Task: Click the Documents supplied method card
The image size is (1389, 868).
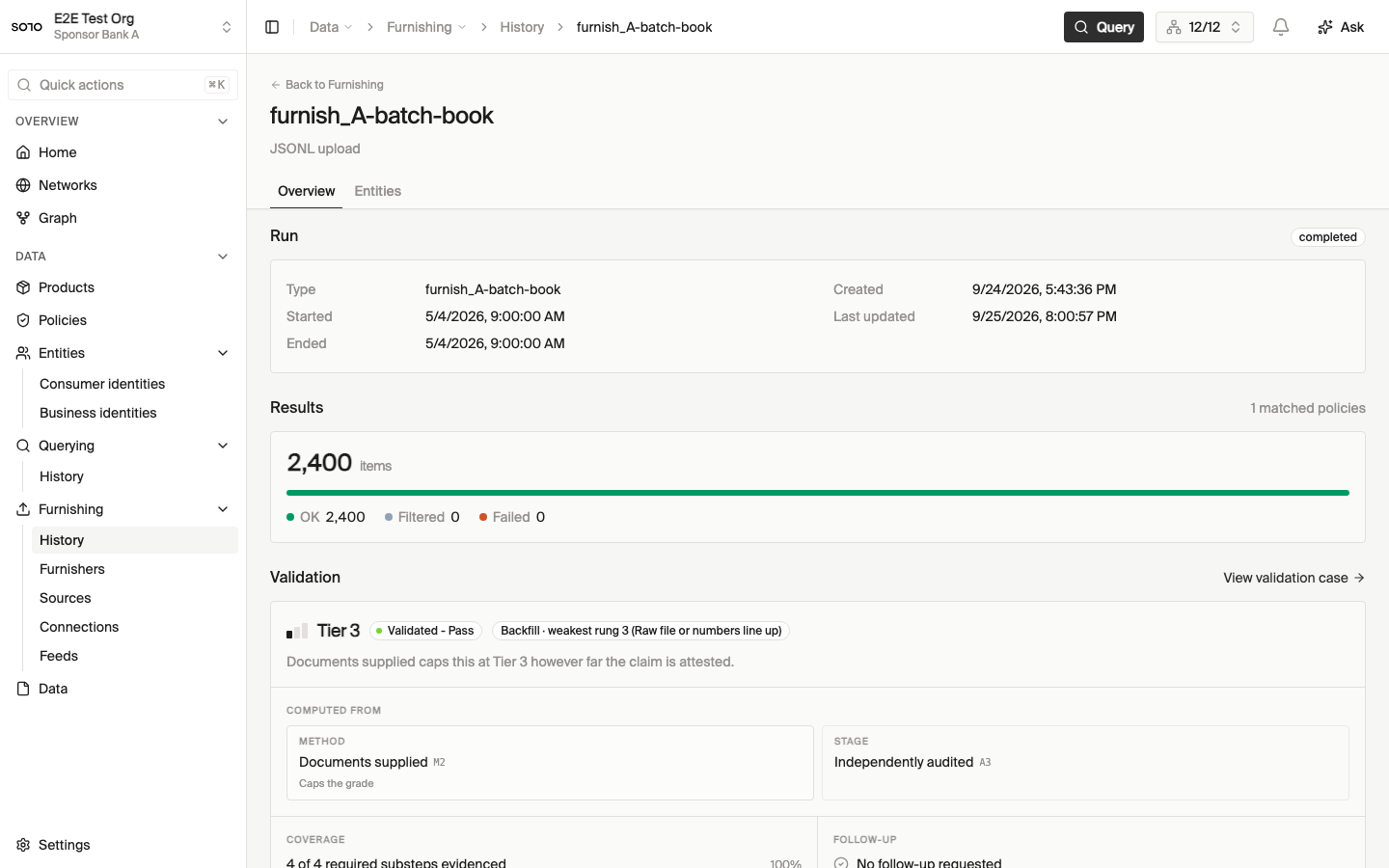Action: point(550,763)
